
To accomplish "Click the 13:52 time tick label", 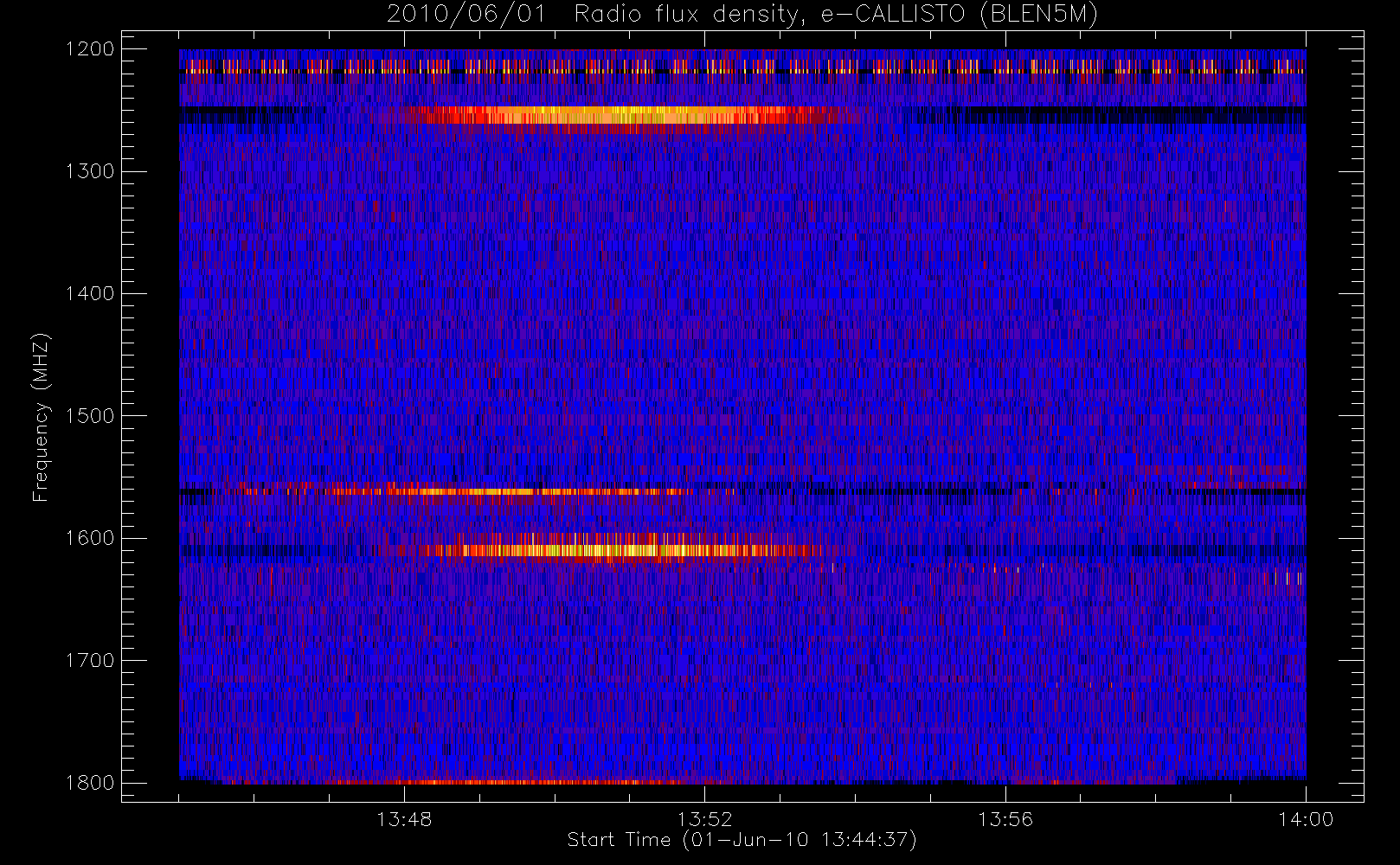I will (x=704, y=819).
